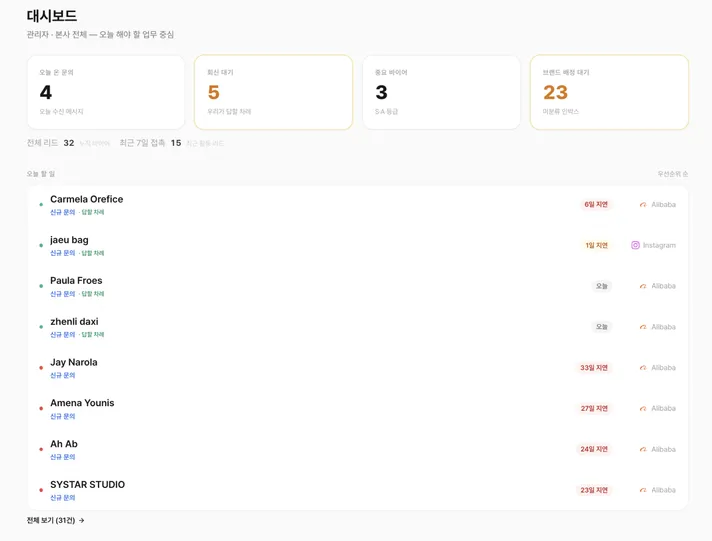This screenshot has width=712, height=541.
Task: Click the 23일 지연 badge
Action: 594,490
